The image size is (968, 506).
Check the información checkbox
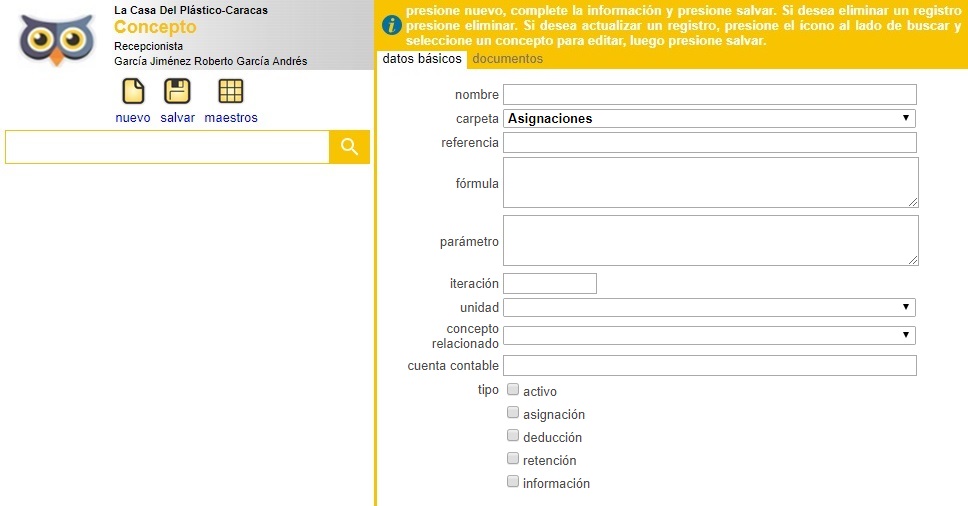[x=513, y=481]
